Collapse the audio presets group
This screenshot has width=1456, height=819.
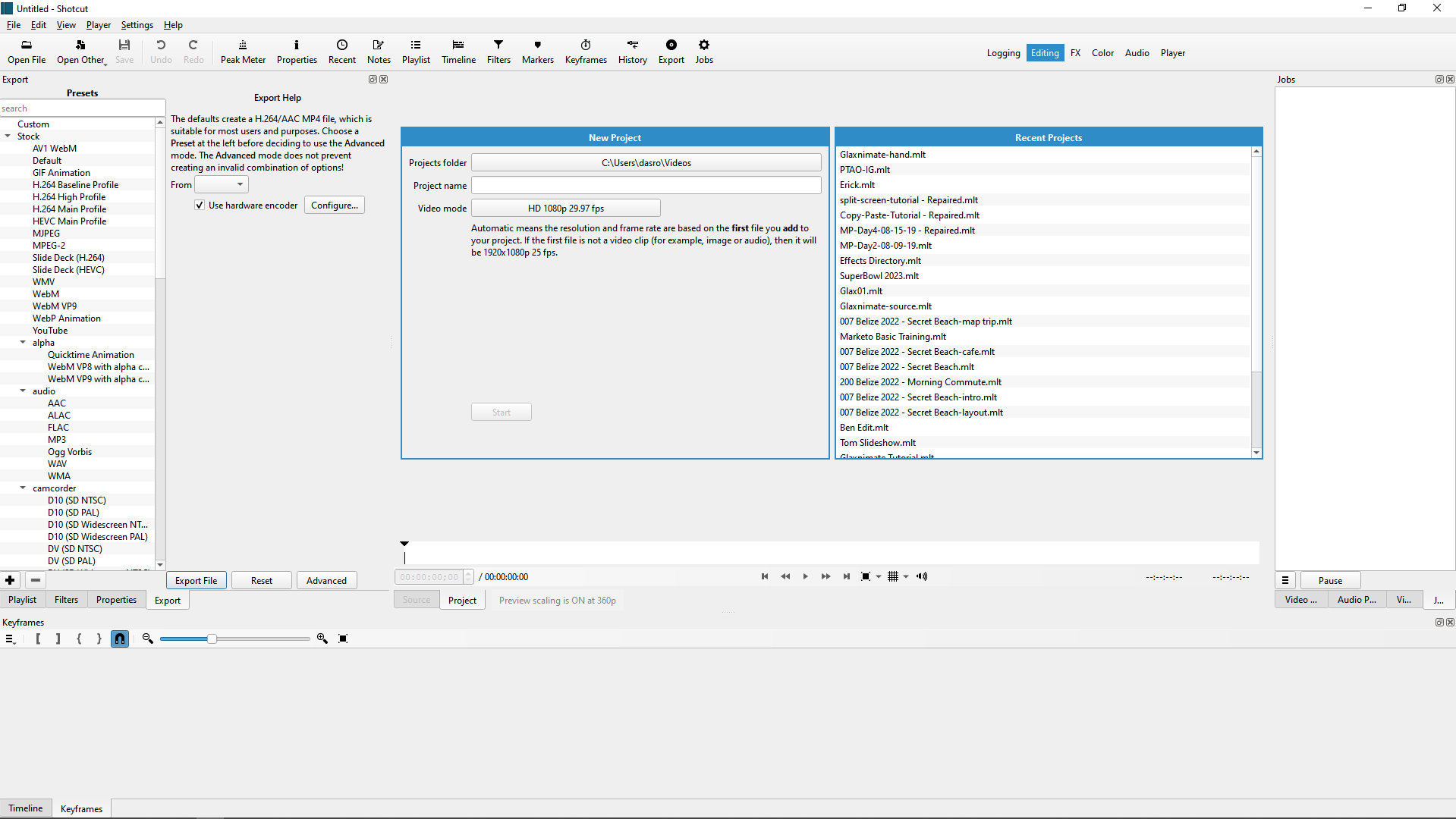pos(23,391)
